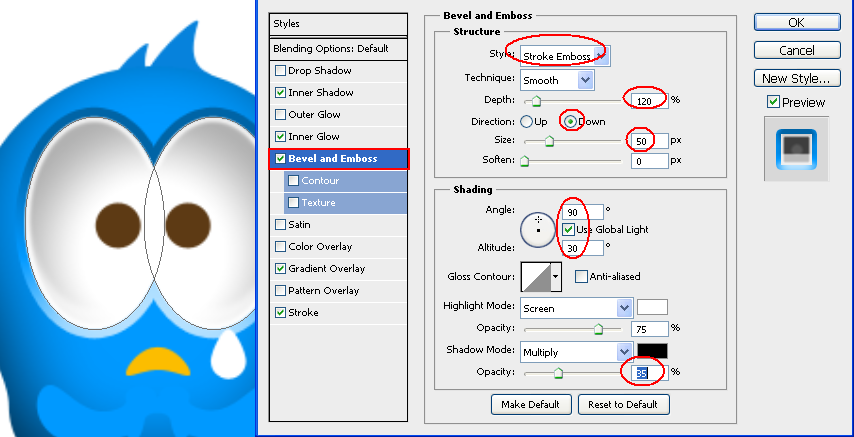This screenshot has width=854, height=437.
Task: Click the Gloss Contour curve thumbnail
Action: click(x=536, y=277)
